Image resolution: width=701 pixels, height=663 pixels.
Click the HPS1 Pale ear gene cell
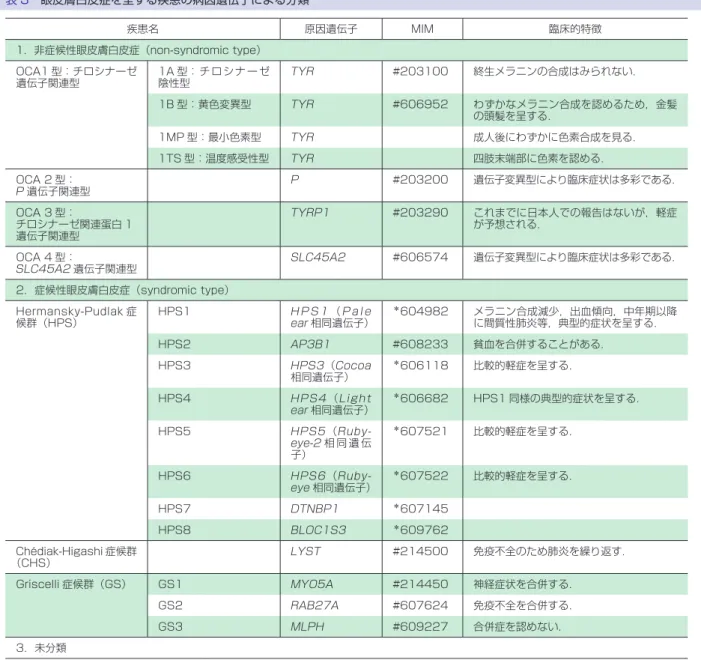coord(331,317)
